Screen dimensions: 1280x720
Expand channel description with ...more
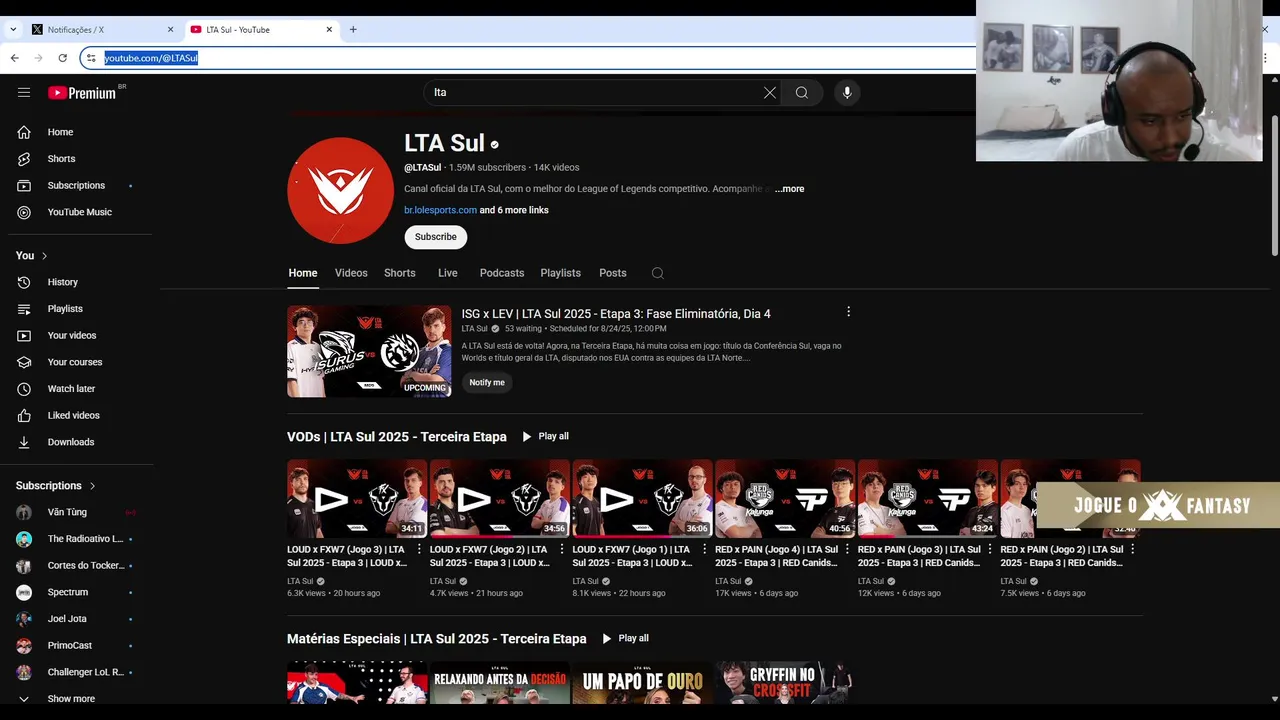click(789, 189)
